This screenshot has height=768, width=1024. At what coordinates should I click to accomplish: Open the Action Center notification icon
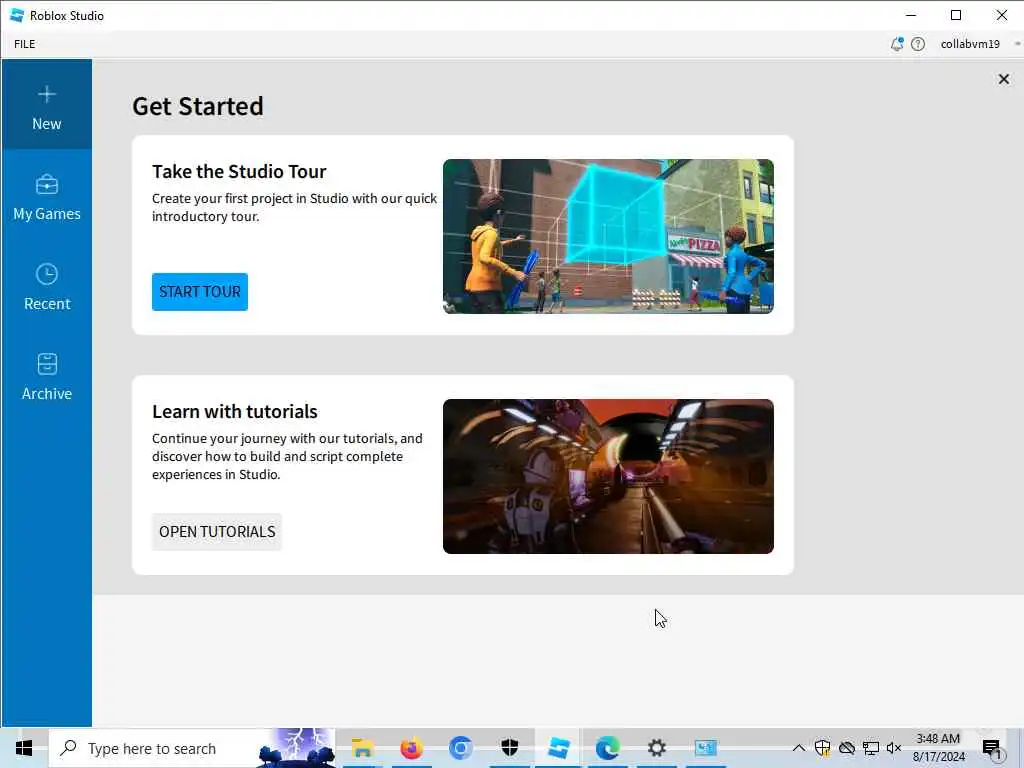(991, 748)
